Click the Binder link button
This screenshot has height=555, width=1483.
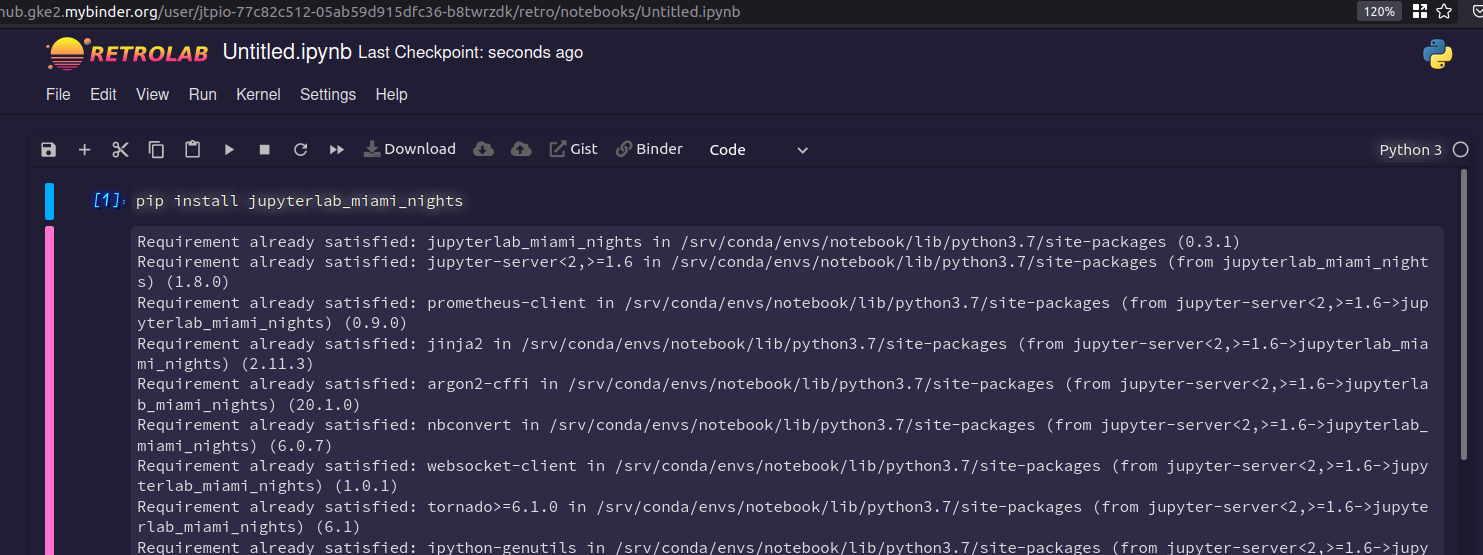tap(649, 149)
